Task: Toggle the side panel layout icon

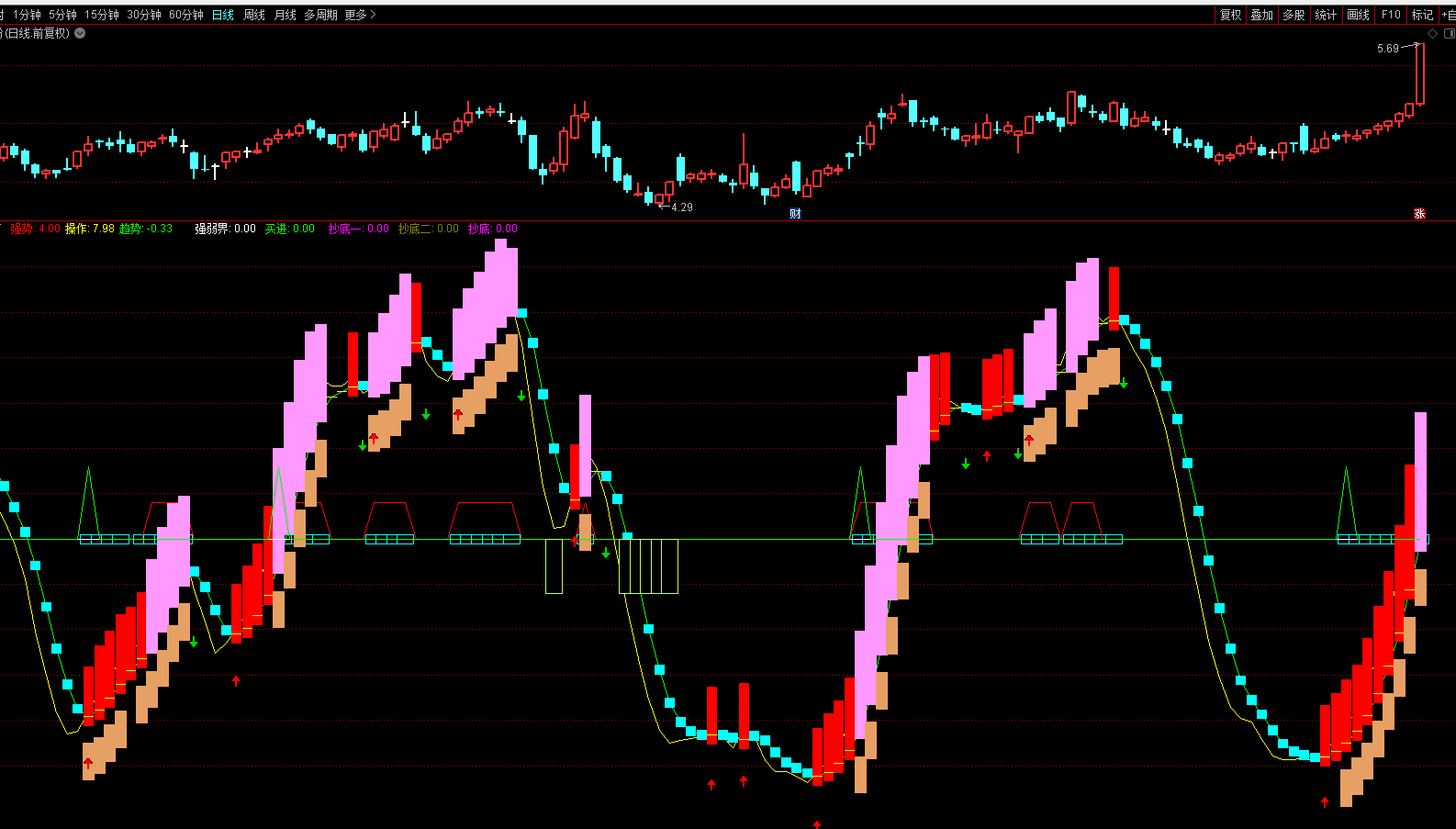Action: tap(1450, 34)
